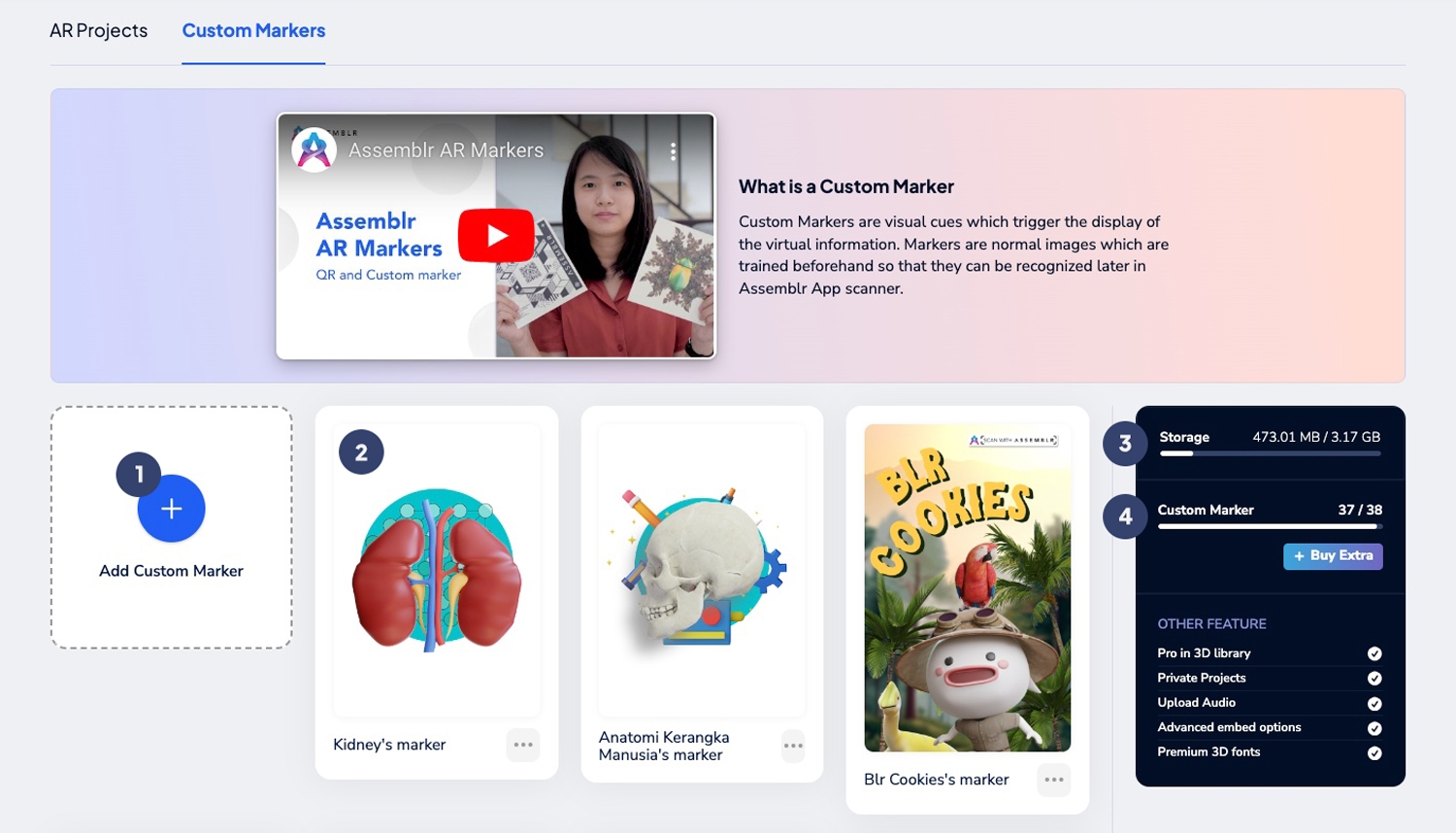Open Kidney's marker more options menu
This screenshot has width=1456, height=833.
click(x=523, y=745)
